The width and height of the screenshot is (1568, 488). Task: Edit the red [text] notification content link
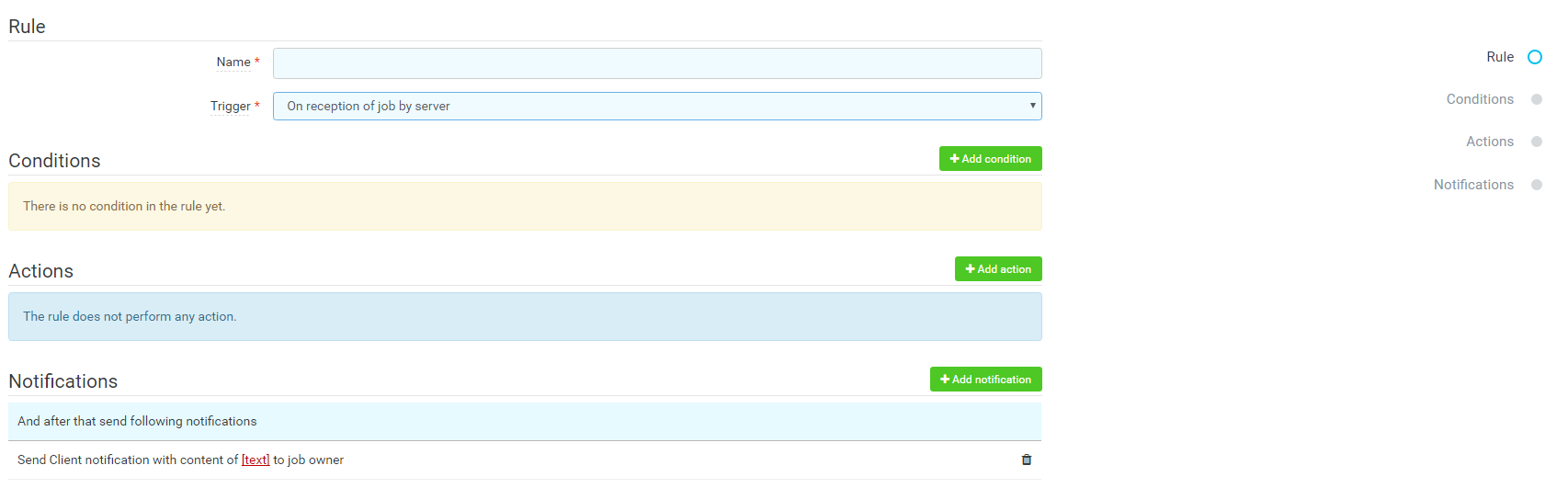[256, 460]
